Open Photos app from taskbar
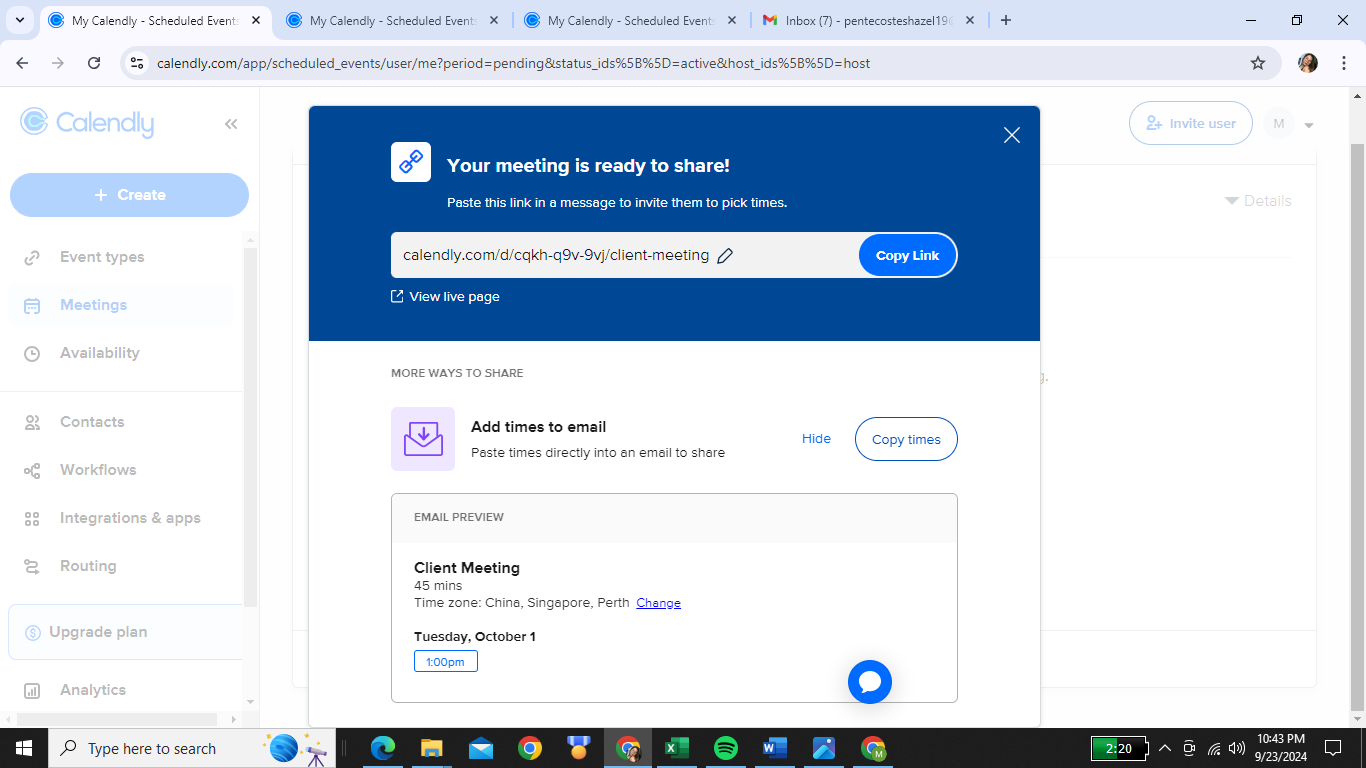 pos(824,748)
